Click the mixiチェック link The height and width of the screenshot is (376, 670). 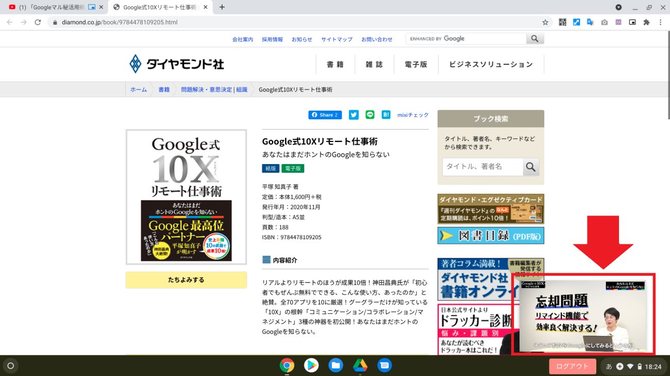coord(413,115)
